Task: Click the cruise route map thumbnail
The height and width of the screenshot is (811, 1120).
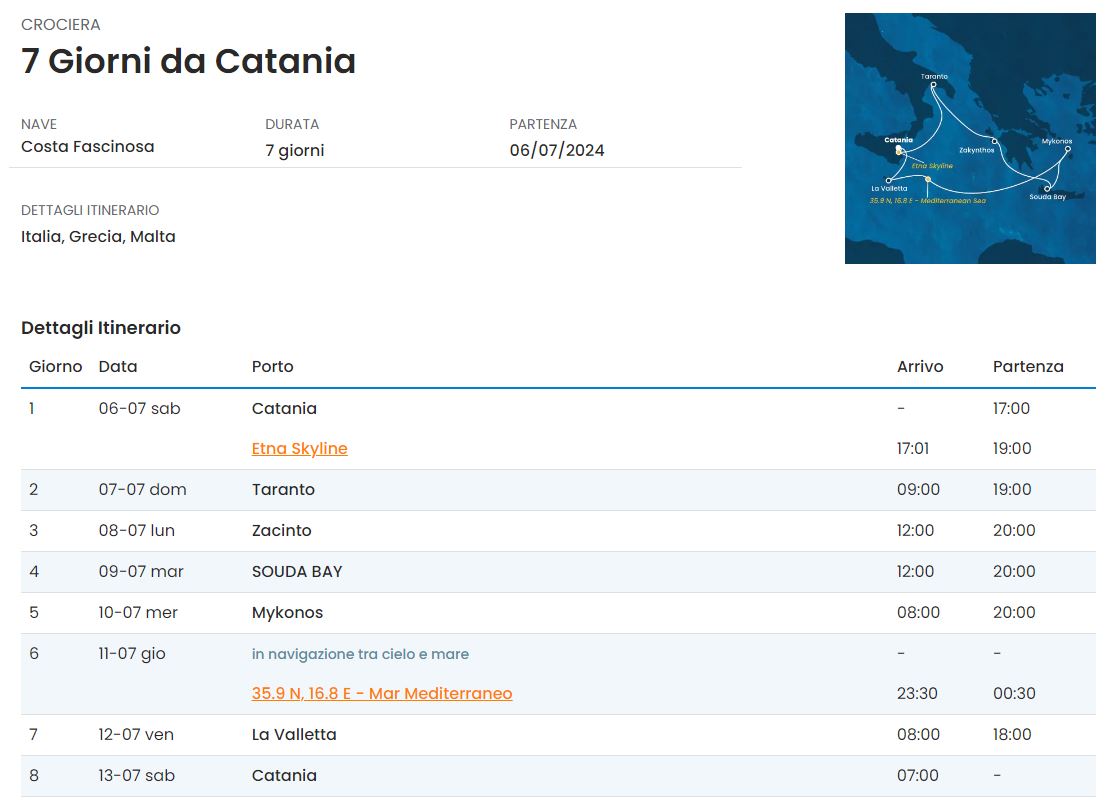Action: [x=970, y=139]
